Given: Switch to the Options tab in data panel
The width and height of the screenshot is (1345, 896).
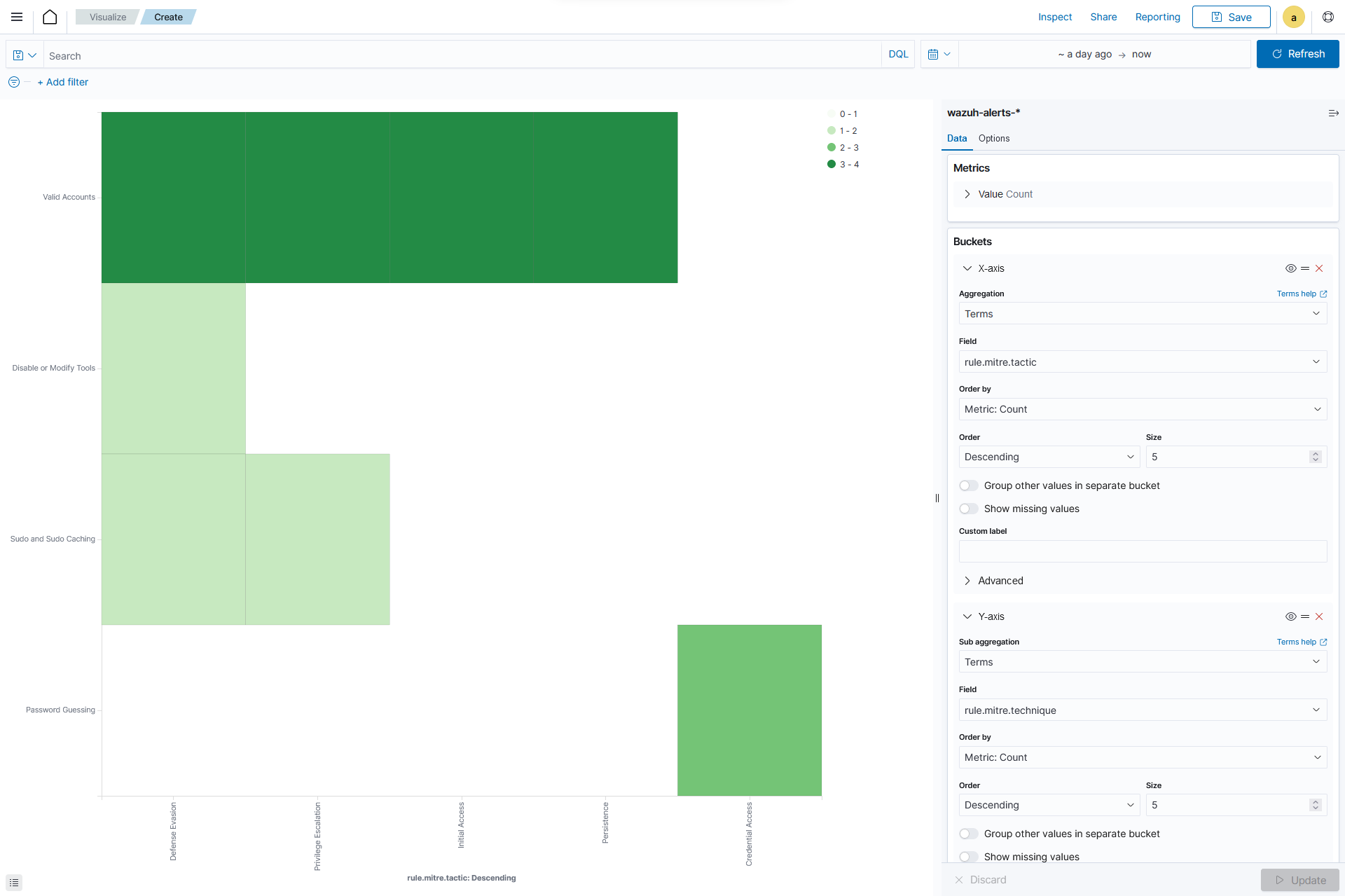Looking at the screenshot, I should [994, 138].
